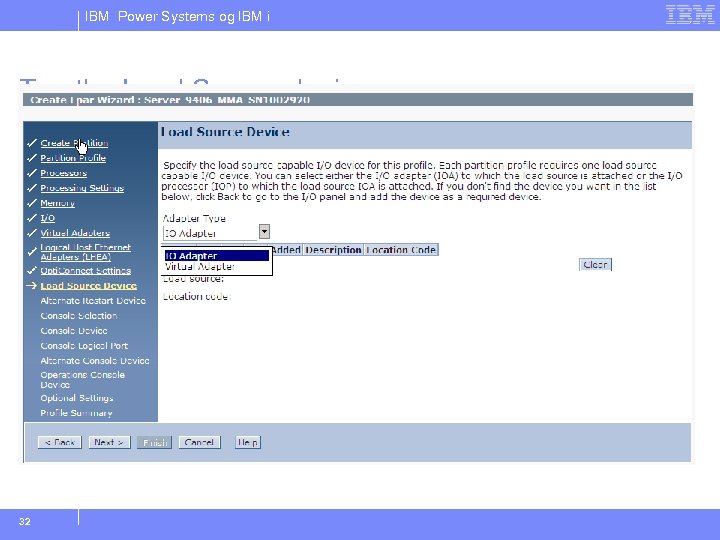The height and width of the screenshot is (540, 720).
Task: Go back with the Back button
Action: point(60,442)
